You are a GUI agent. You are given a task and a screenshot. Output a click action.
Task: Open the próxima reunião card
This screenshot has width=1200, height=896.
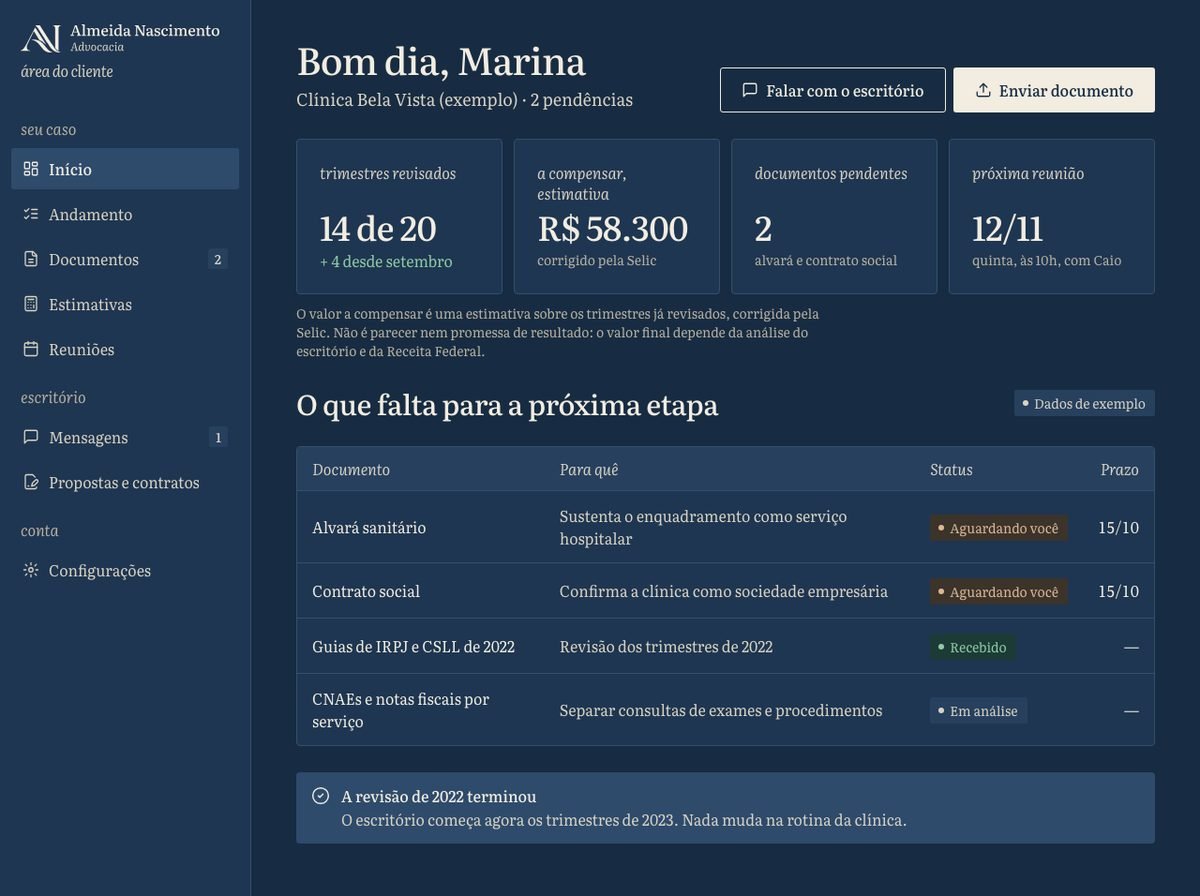[x=1052, y=216]
